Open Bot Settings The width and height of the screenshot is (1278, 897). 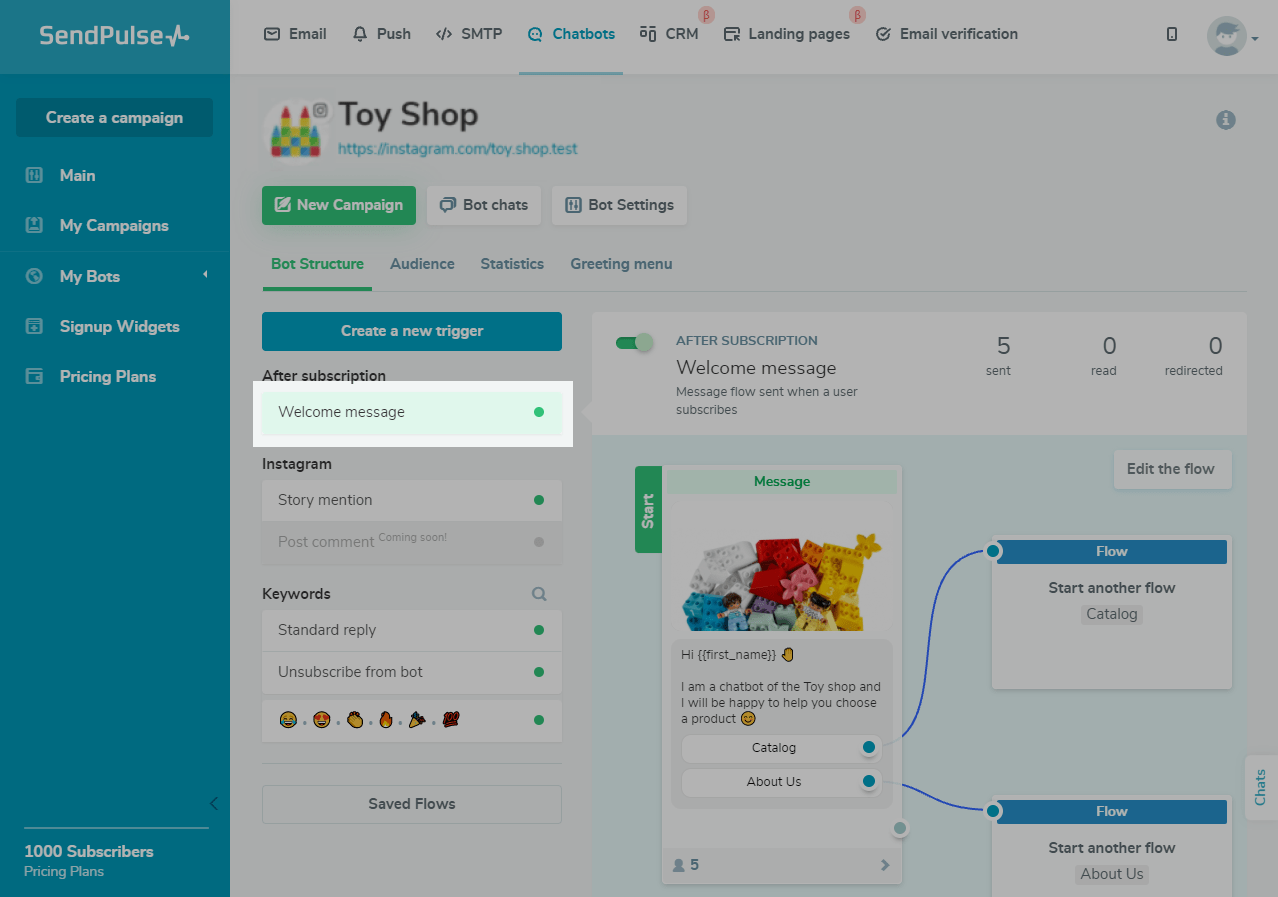(620, 205)
